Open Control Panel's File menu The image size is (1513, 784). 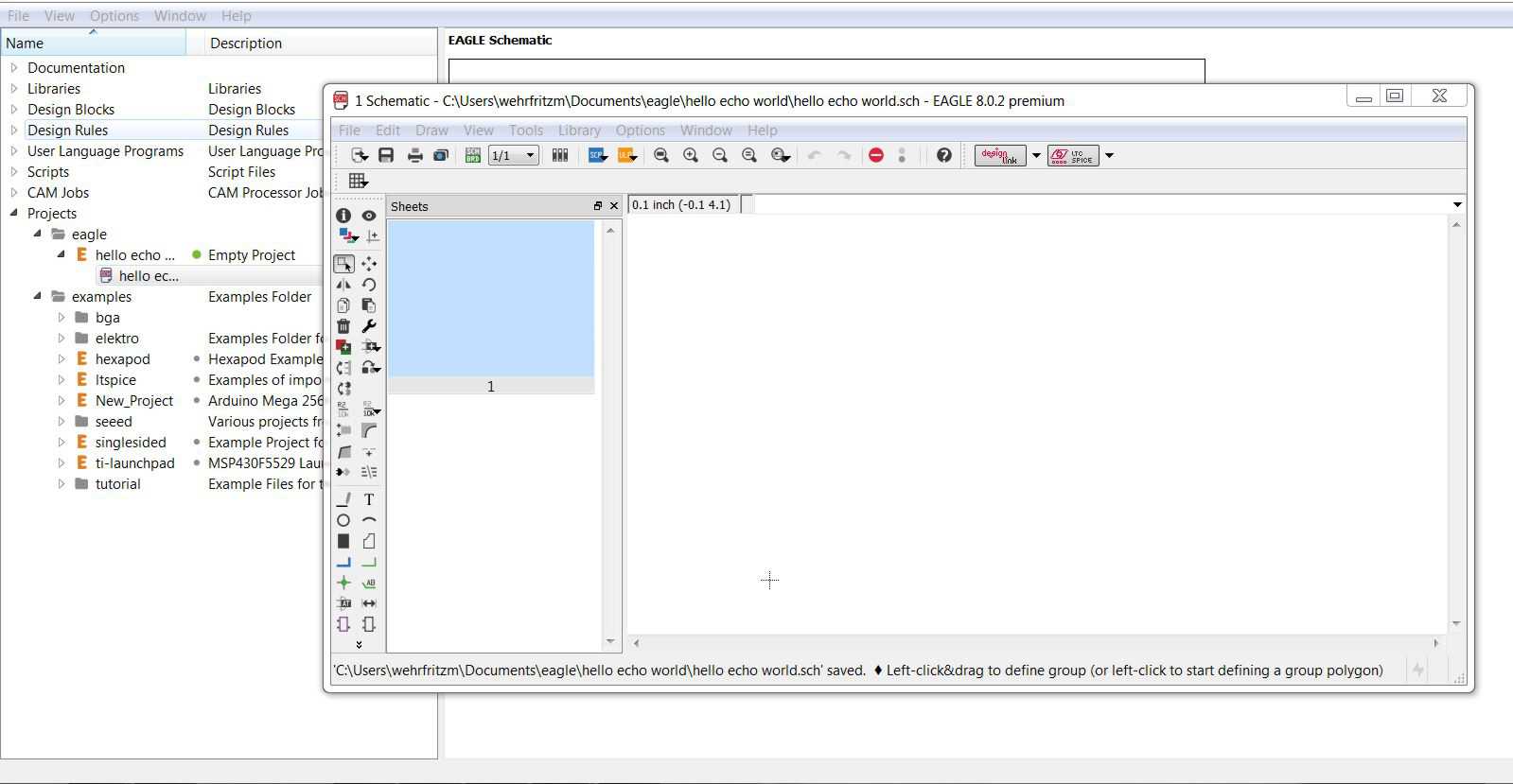18,16
